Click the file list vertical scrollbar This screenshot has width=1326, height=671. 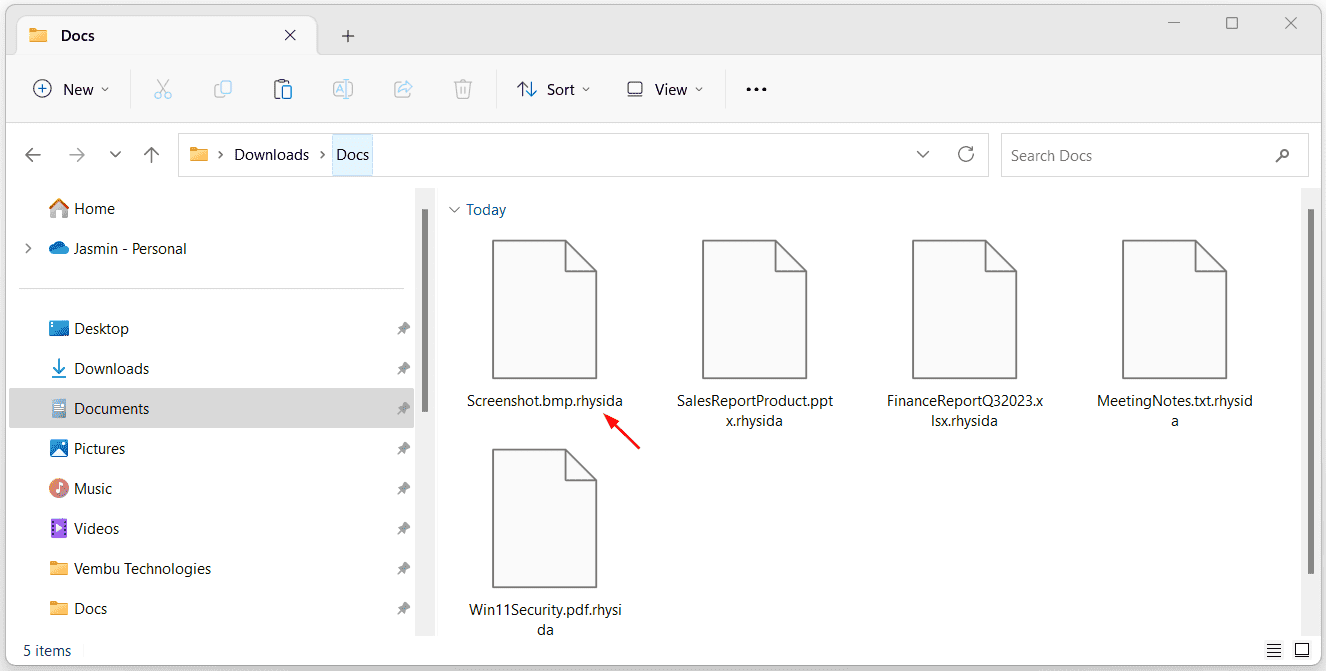(x=1312, y=390)
